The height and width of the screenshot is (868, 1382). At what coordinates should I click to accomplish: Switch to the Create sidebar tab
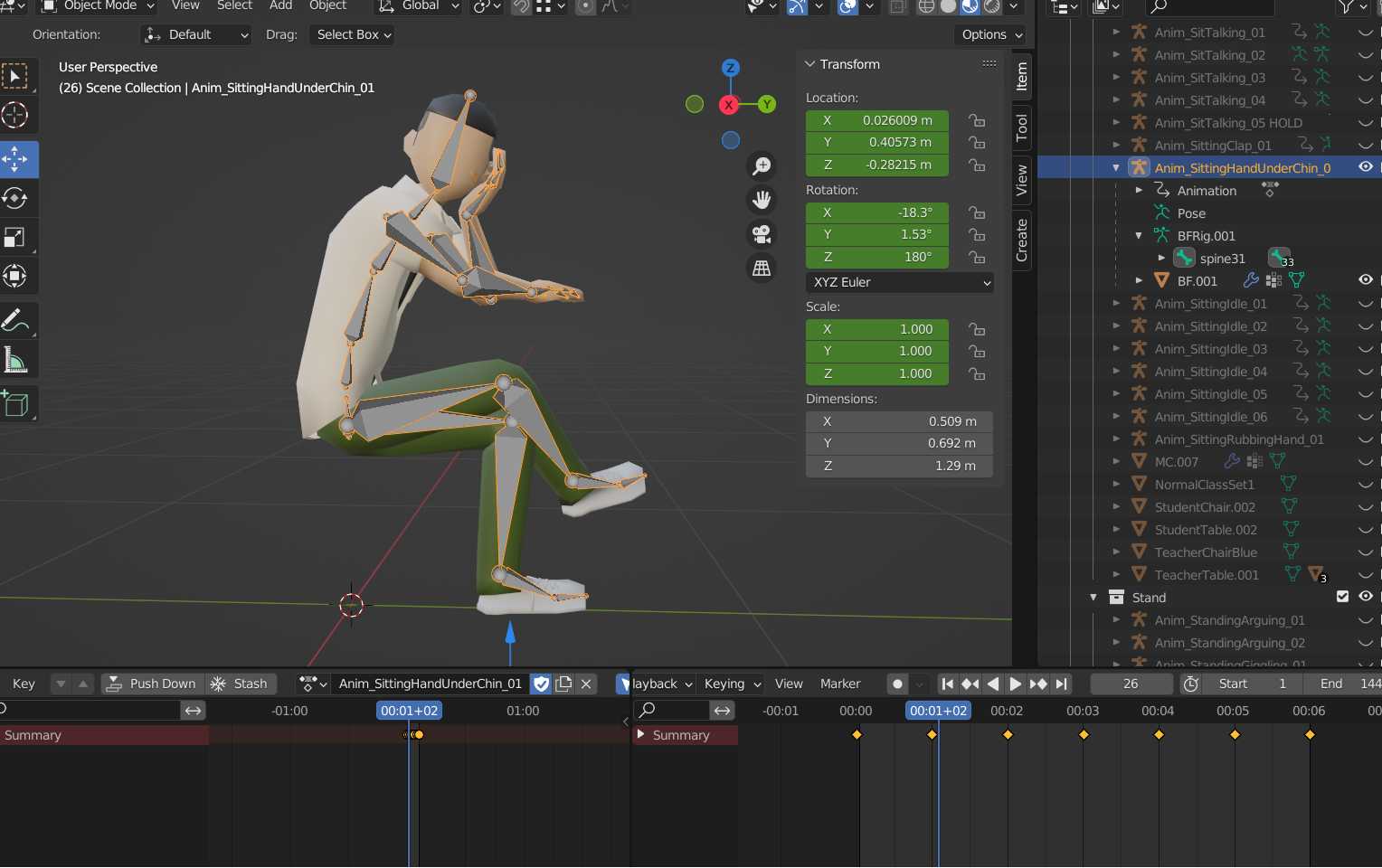click(x=1022, y=240)
